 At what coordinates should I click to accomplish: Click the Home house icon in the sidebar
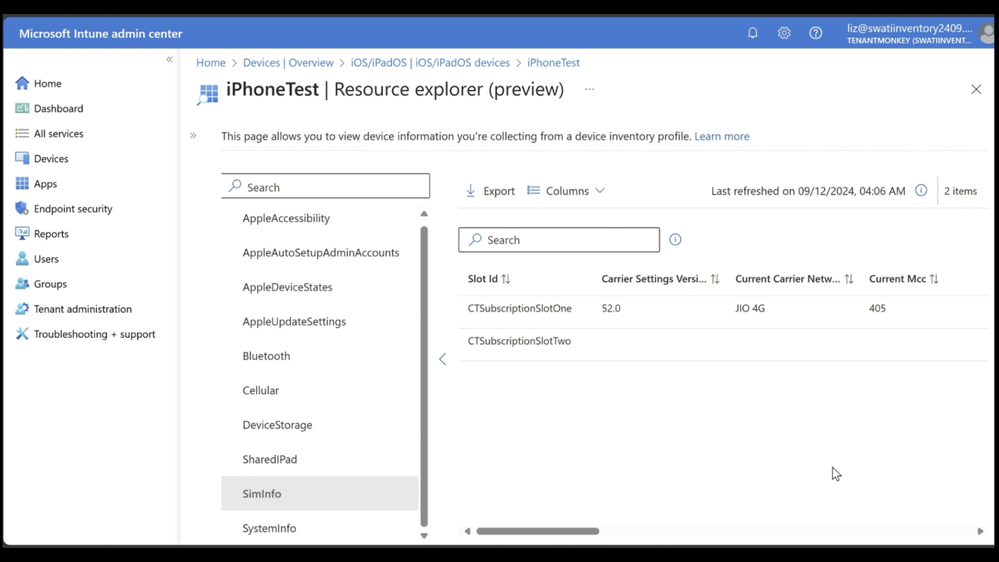[x=22, y=83]
